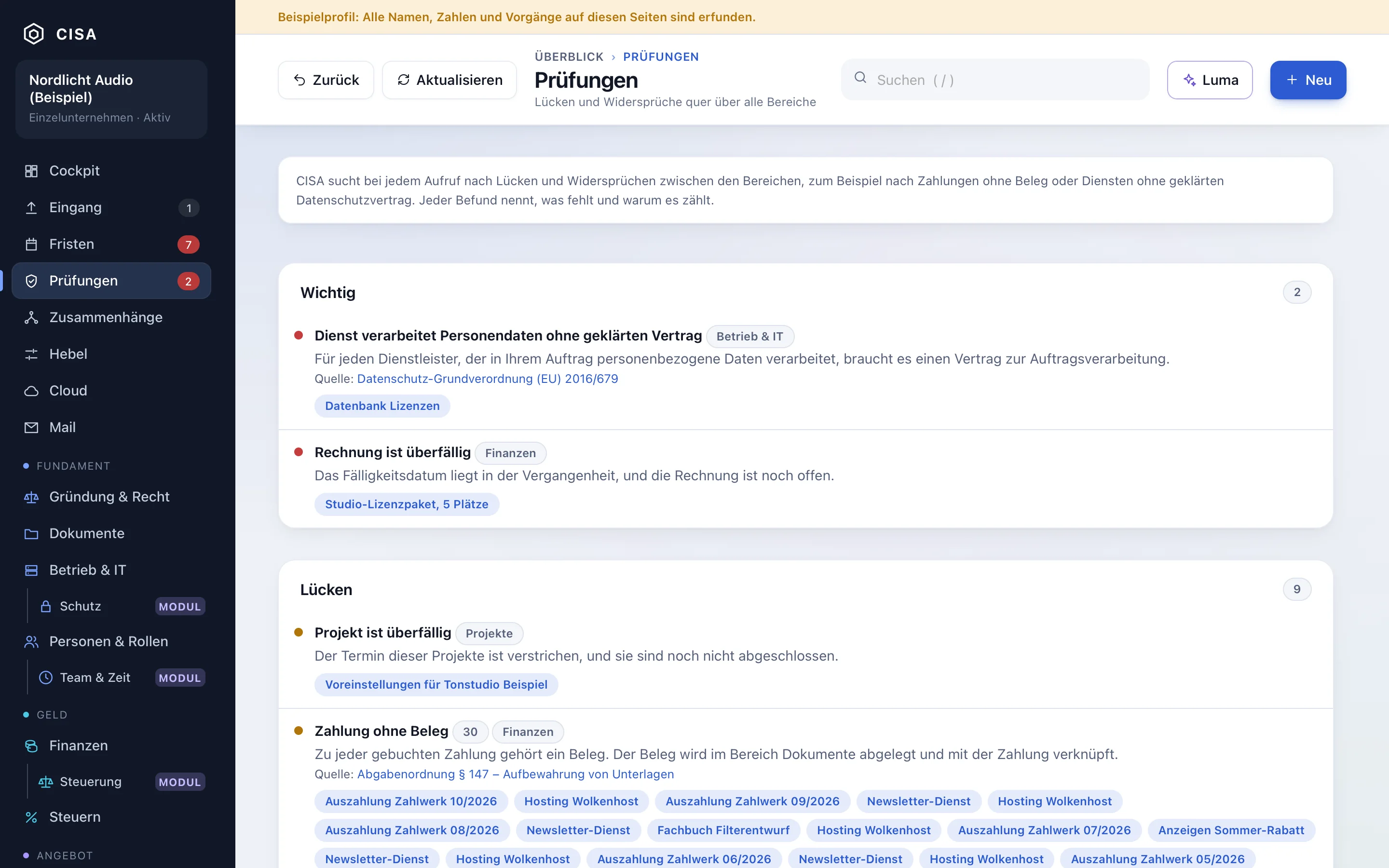Screen dimensions: 1389x868
Task: Click the Projekte tag beside Projekt ist überfällig
Action: (x=489, y=633)
